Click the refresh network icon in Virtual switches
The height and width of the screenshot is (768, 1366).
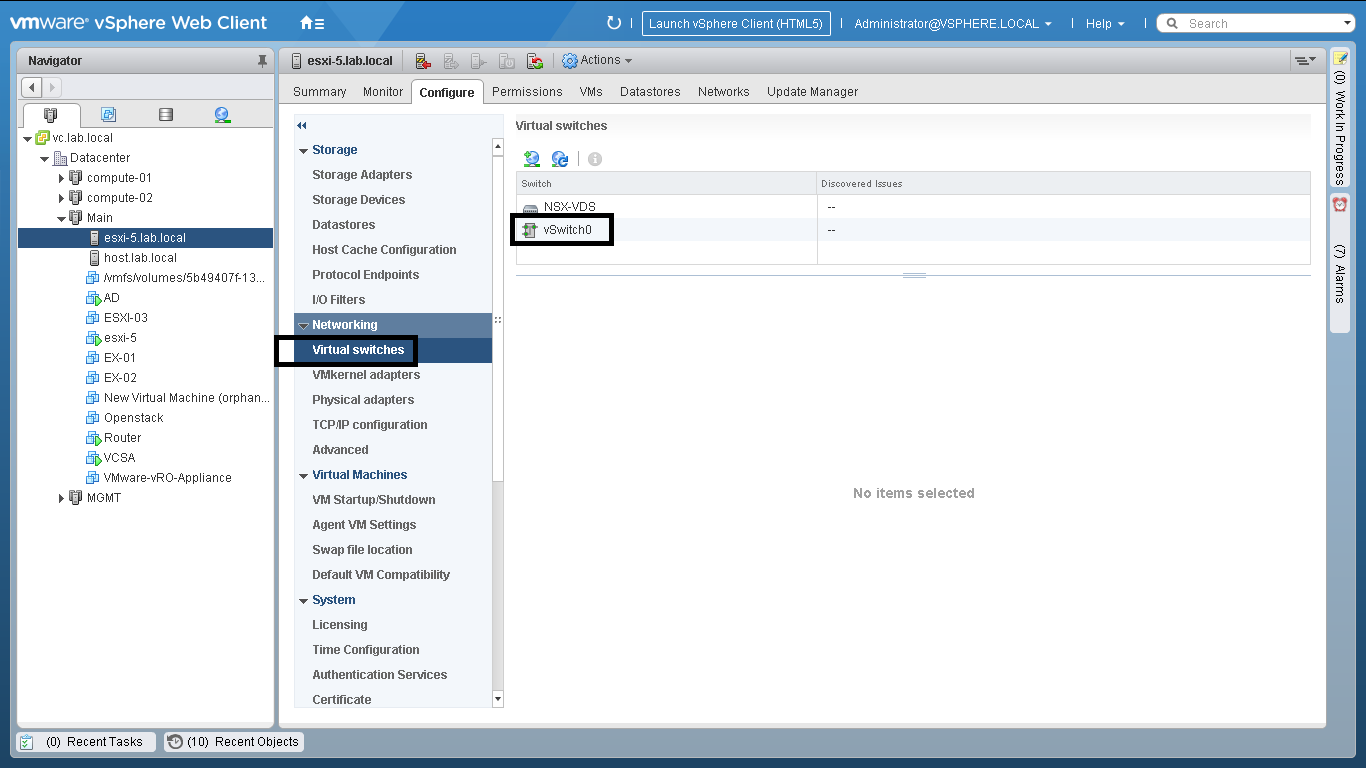coord(560,159)
